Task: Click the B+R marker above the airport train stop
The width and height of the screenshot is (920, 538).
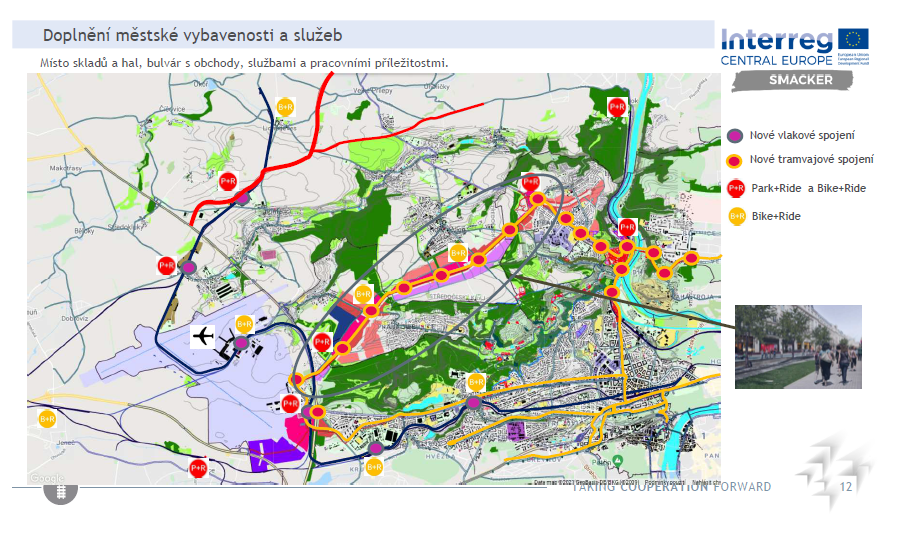Action: click(244, 324)
